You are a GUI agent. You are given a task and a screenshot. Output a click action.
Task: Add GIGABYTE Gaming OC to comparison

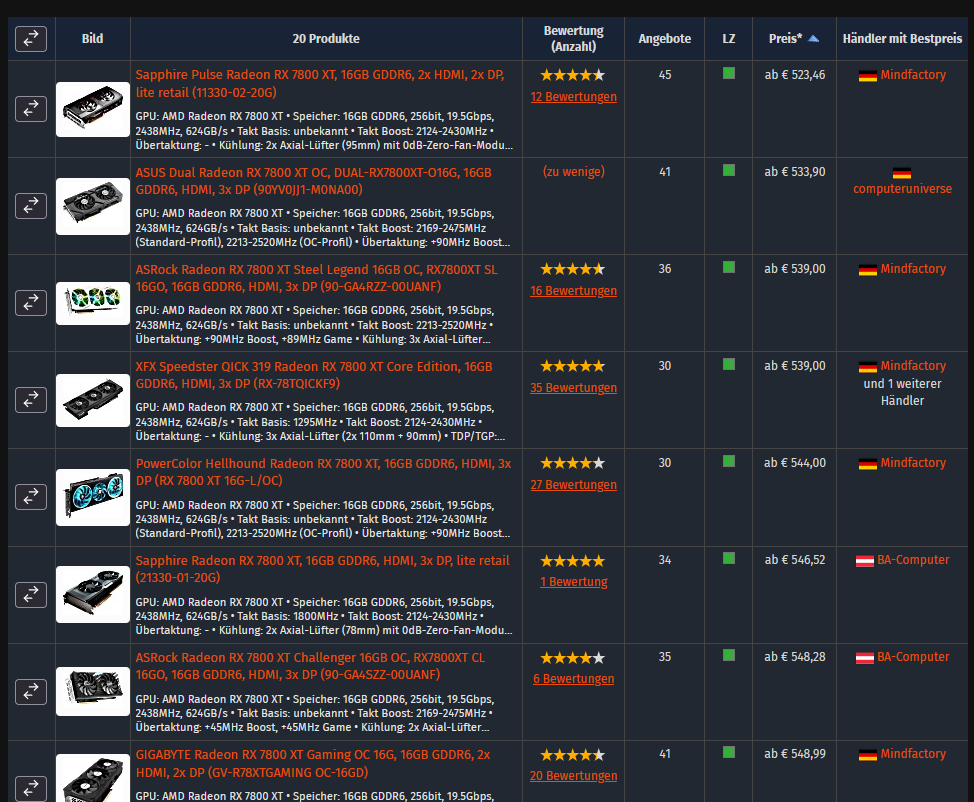tap(31, 788)
